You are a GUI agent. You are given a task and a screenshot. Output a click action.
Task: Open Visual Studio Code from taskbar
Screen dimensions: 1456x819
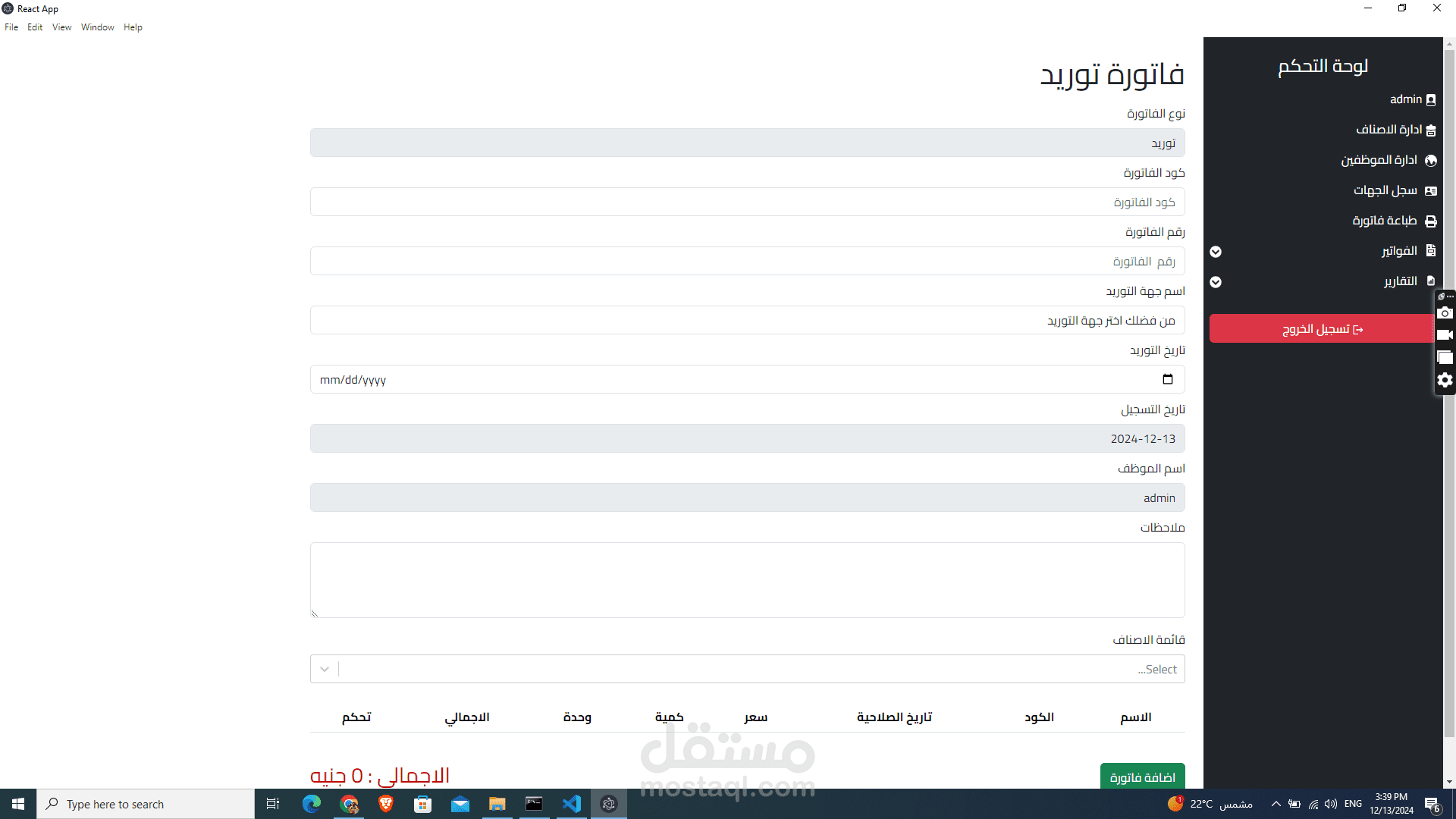click(571, 804)
